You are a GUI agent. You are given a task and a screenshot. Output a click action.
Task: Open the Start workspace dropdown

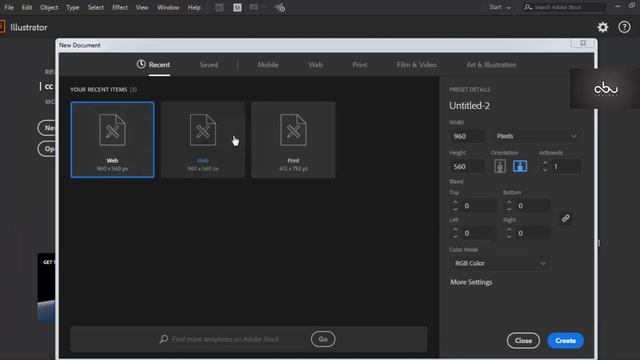click(x=500, y=7)
